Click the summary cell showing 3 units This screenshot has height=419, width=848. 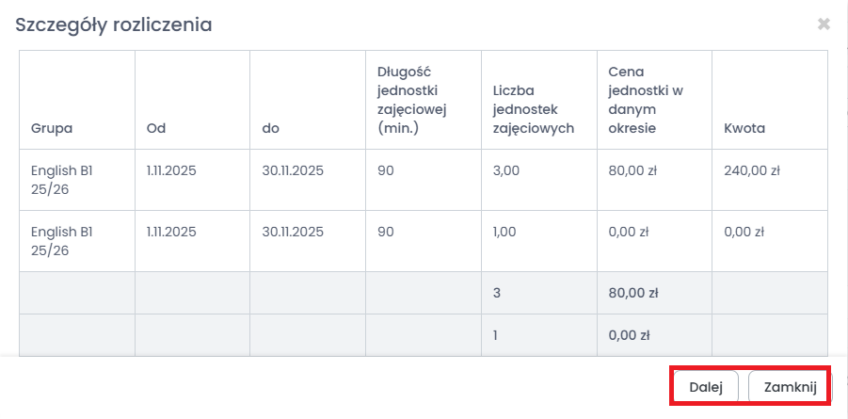(498, 293)
